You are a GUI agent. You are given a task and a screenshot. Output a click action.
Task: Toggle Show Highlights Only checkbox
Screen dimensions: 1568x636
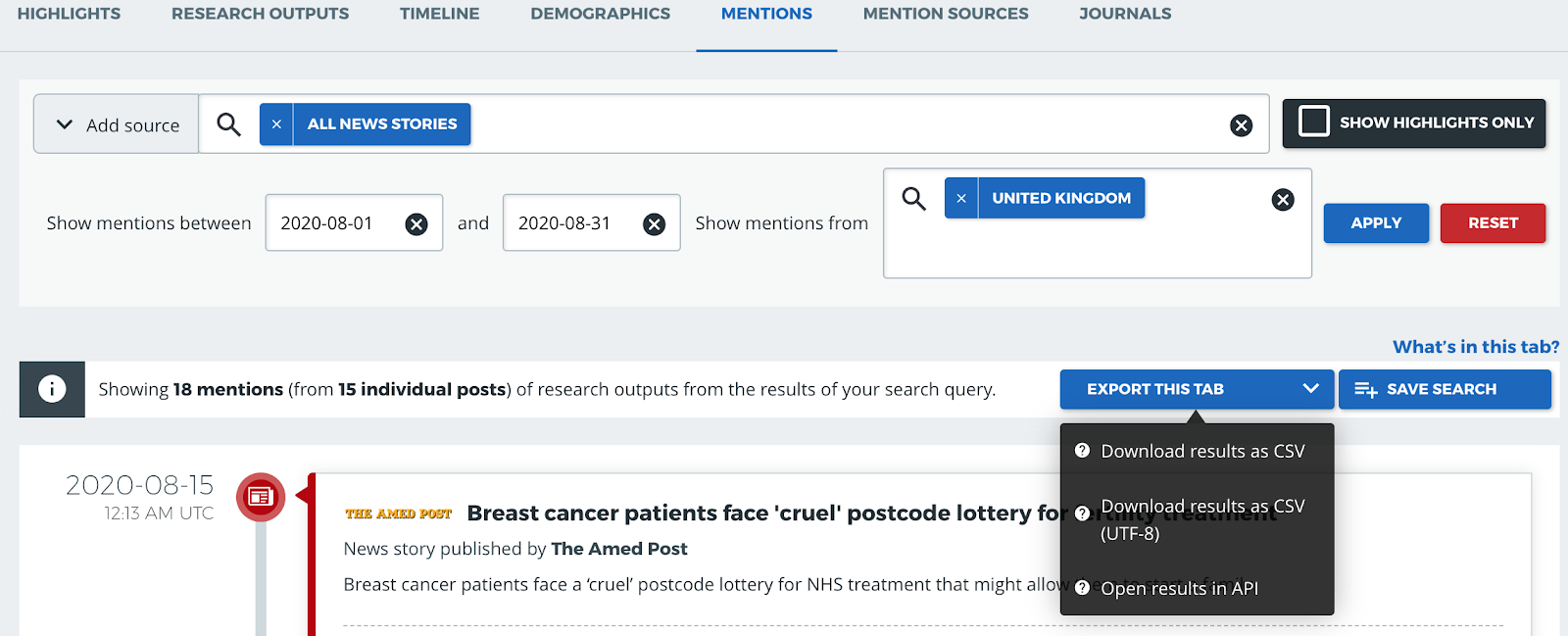[x=1313, y=122]
